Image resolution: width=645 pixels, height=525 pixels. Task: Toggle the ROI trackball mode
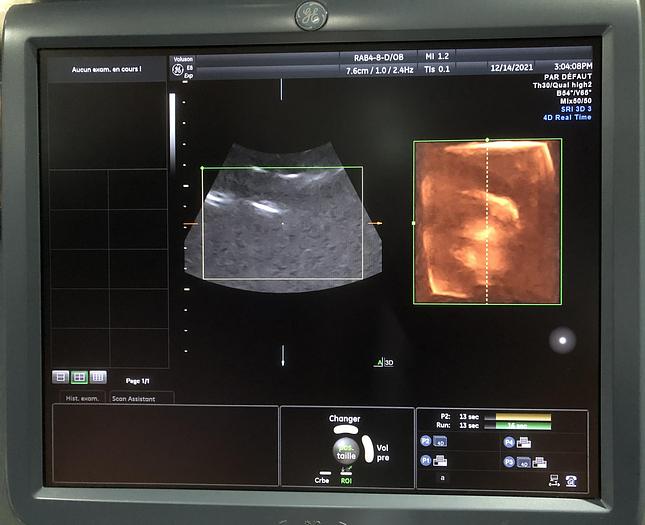tap(346, 478)
